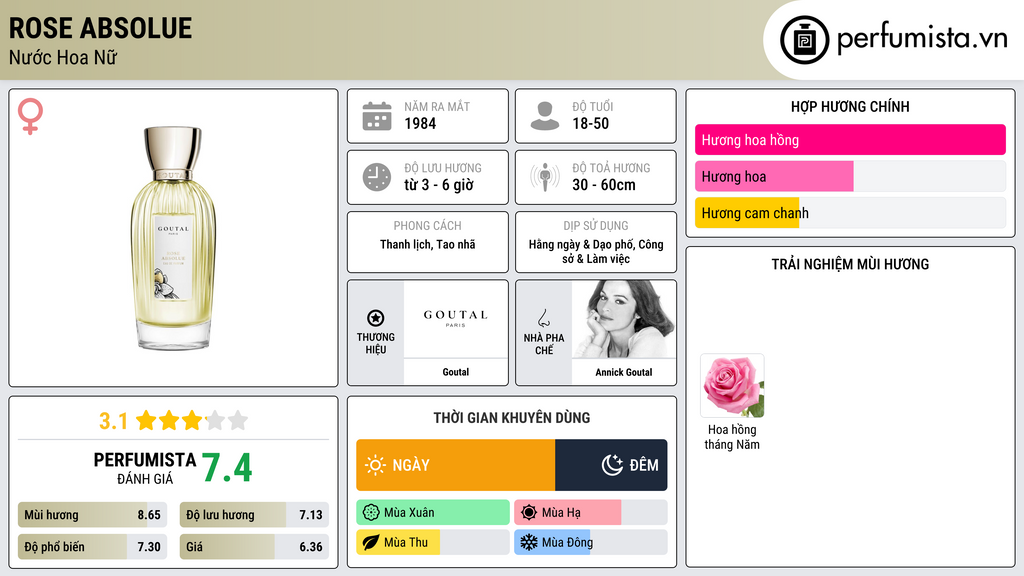This screenshot has height=576, width=1024.
Task: Click the person silhouette icon beside Độ Tuổi
Action: pyautogui.click(x=545, y=116)
